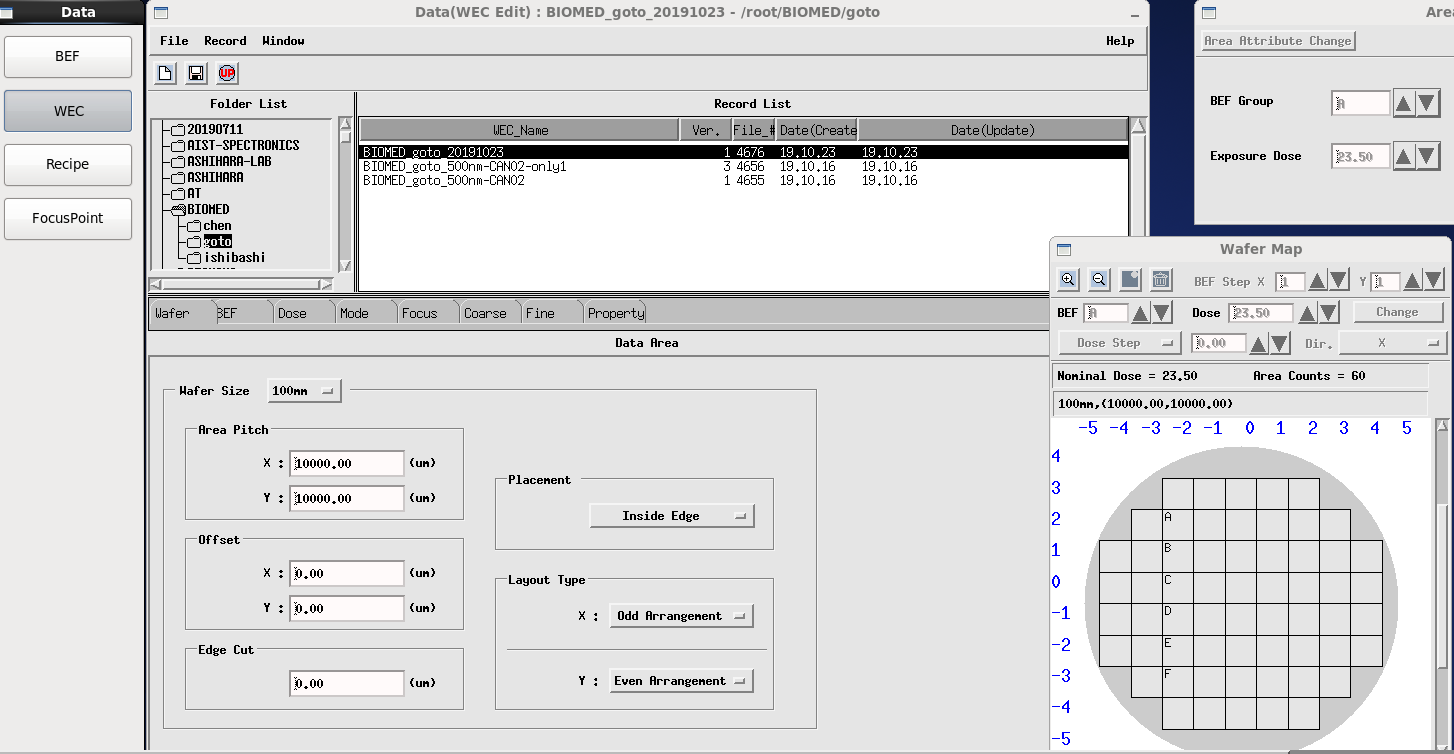Decrease BEF Step X value
Screen dimensions: 1454x754
coord(1338,281)
